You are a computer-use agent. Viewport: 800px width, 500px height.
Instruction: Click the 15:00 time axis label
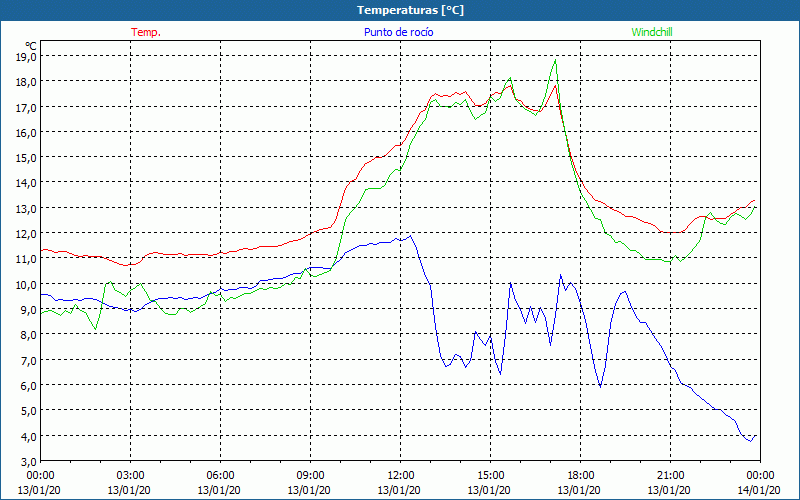[490, 476]
